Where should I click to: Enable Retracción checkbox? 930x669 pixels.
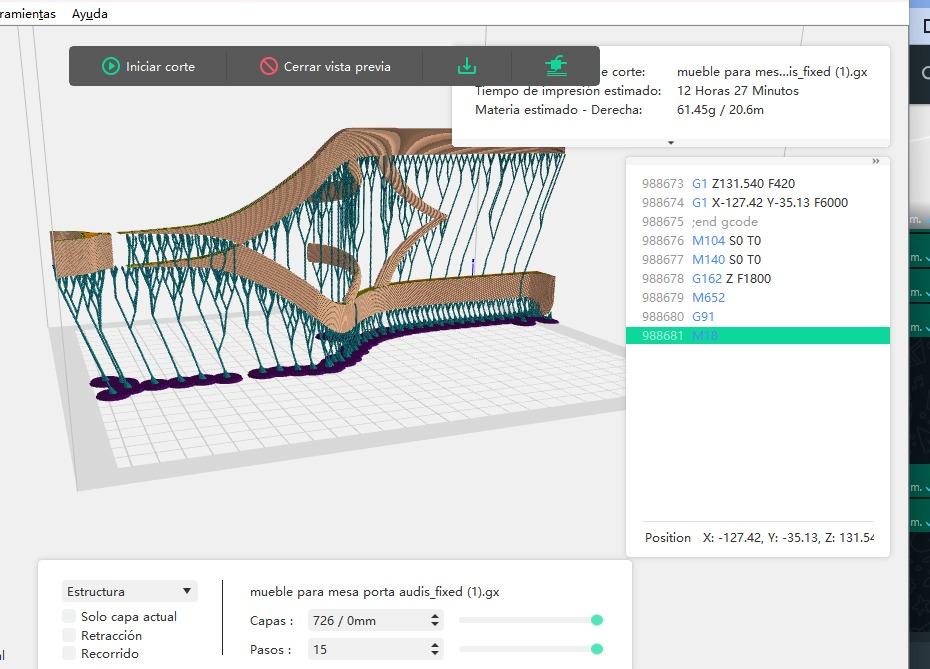[69, 635]
